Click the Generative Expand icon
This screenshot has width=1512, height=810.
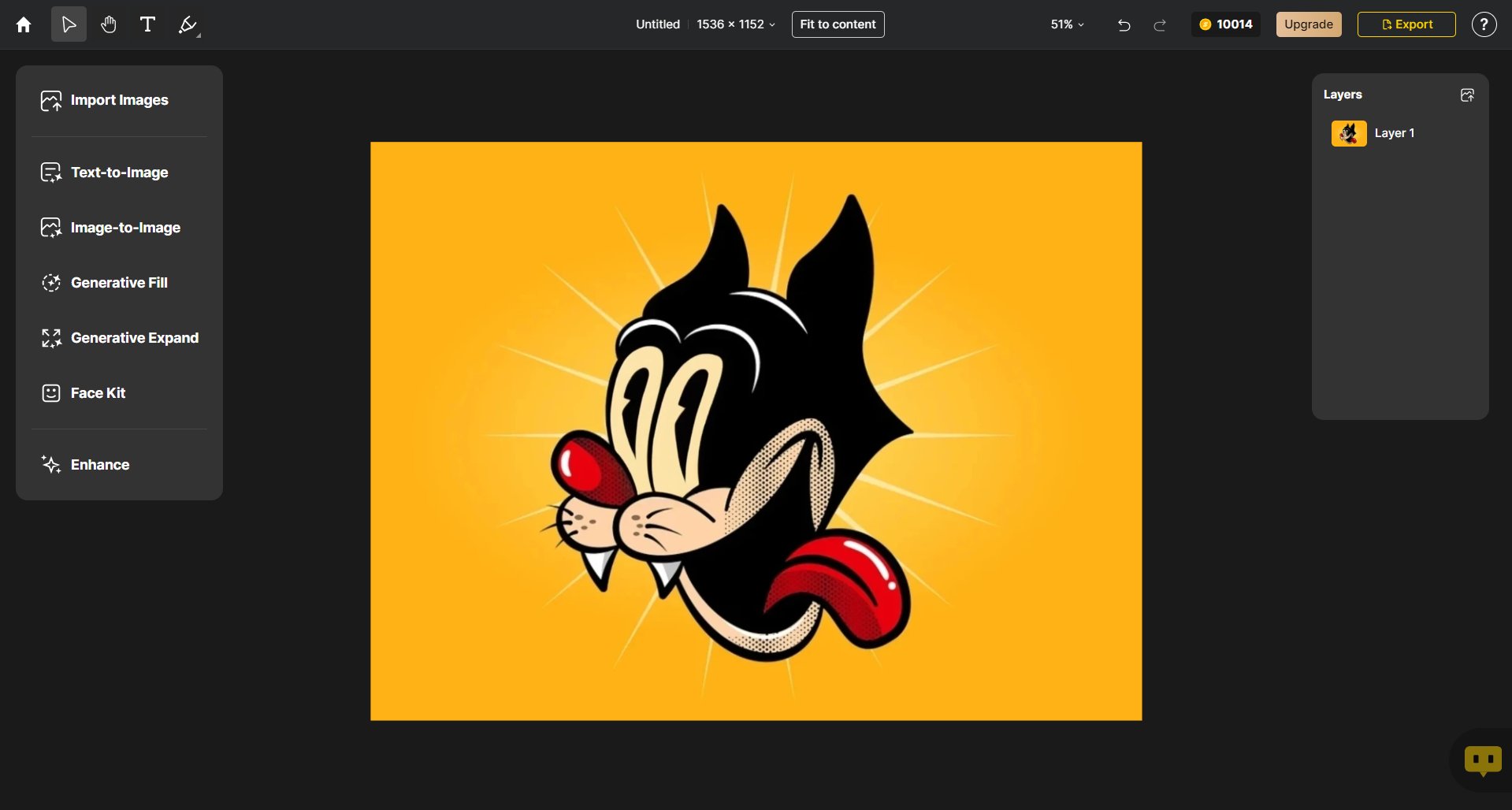coord(51,338)
